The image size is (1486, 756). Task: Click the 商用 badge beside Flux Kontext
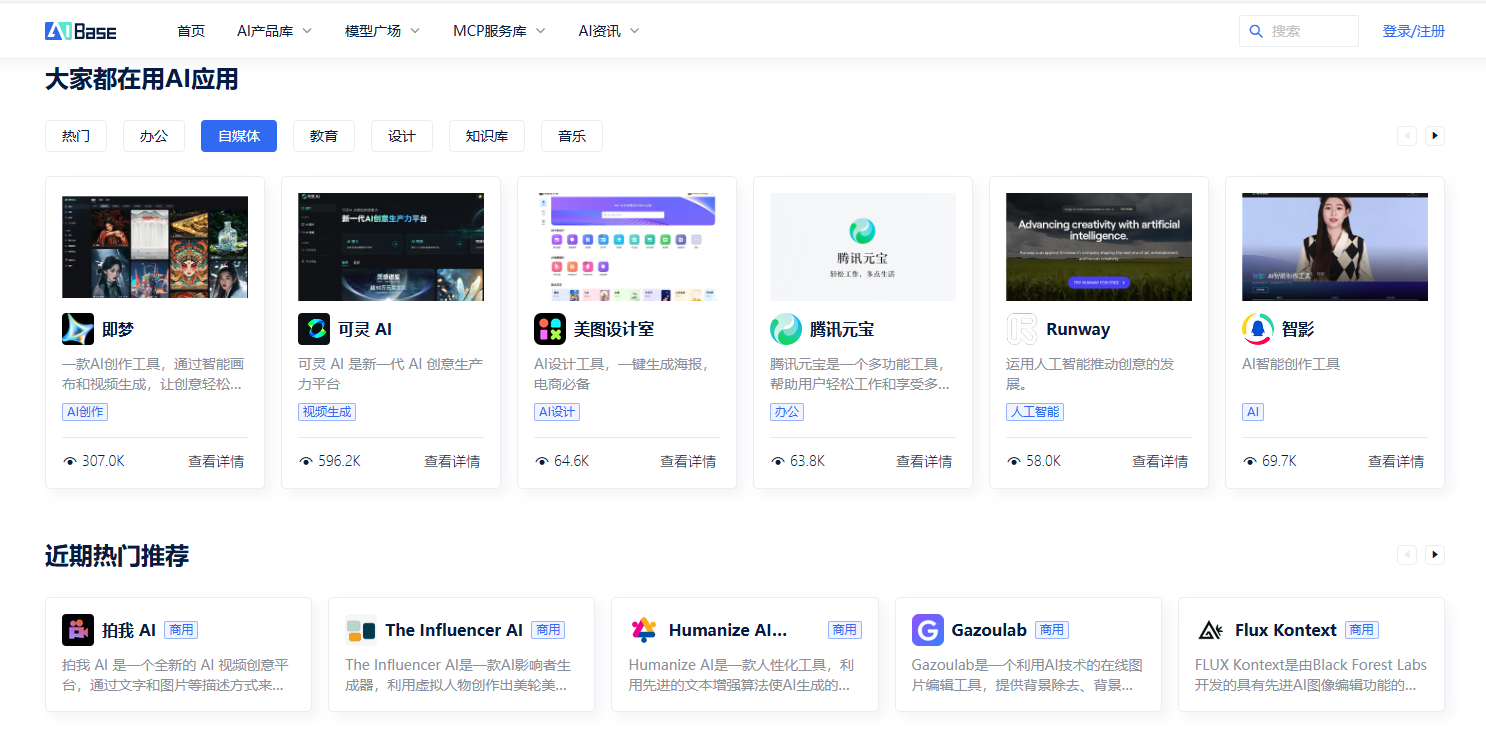pos(1362,630)
